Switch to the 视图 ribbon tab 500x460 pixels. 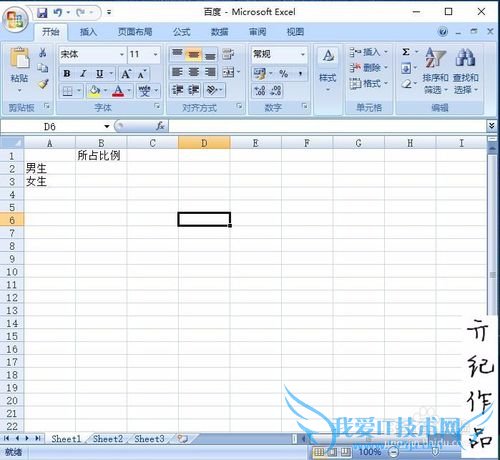pos(295,32)
